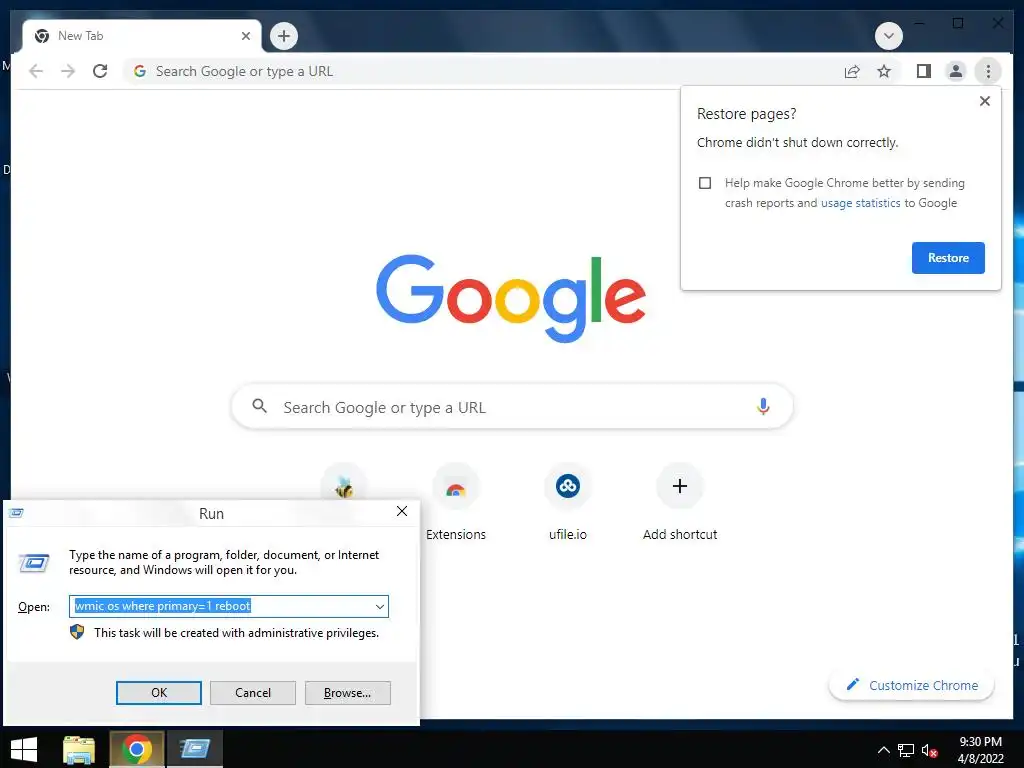Expand the Open command history dropdown

point(379,607)
